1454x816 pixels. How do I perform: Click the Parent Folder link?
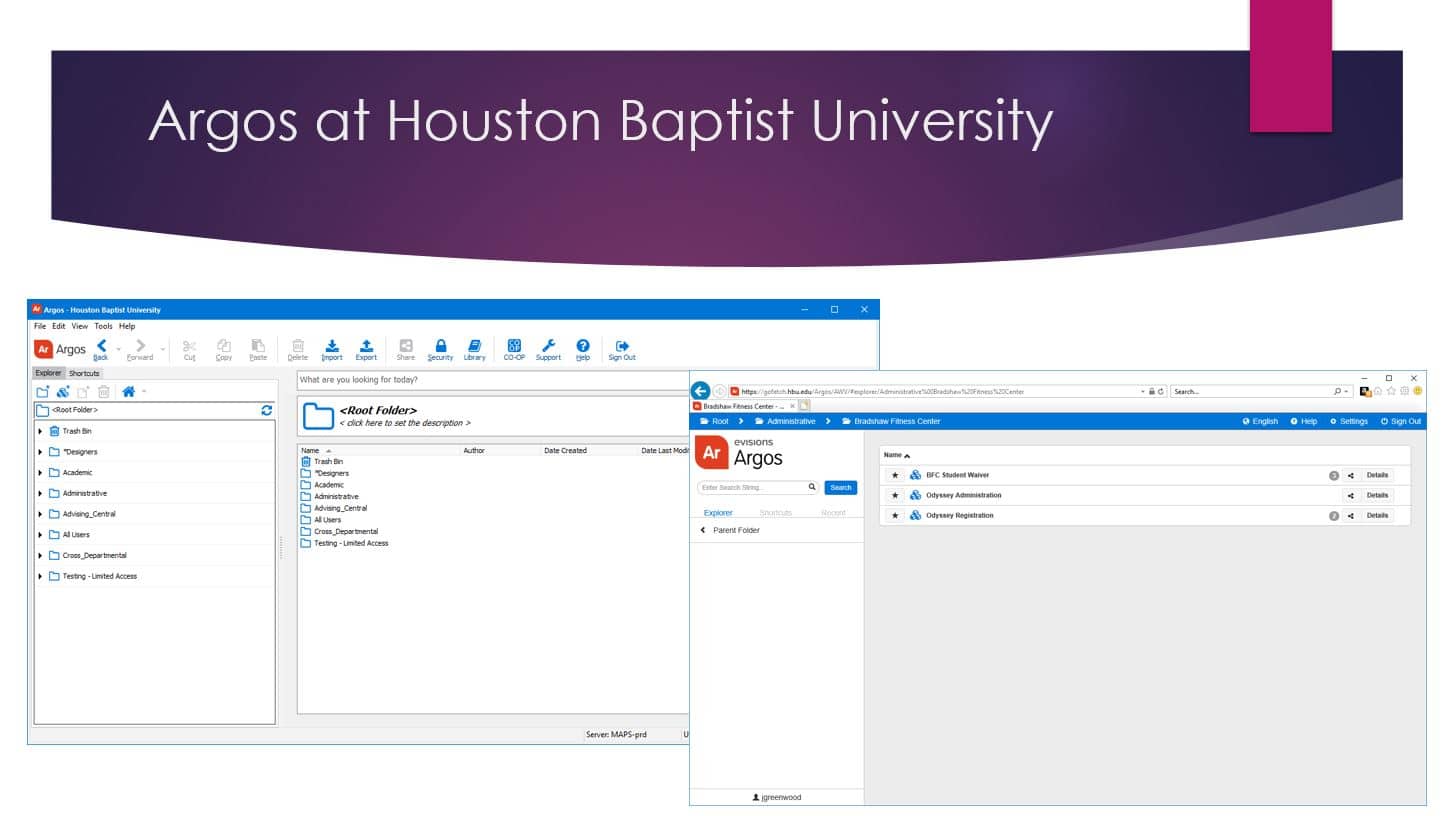(736, 530)
